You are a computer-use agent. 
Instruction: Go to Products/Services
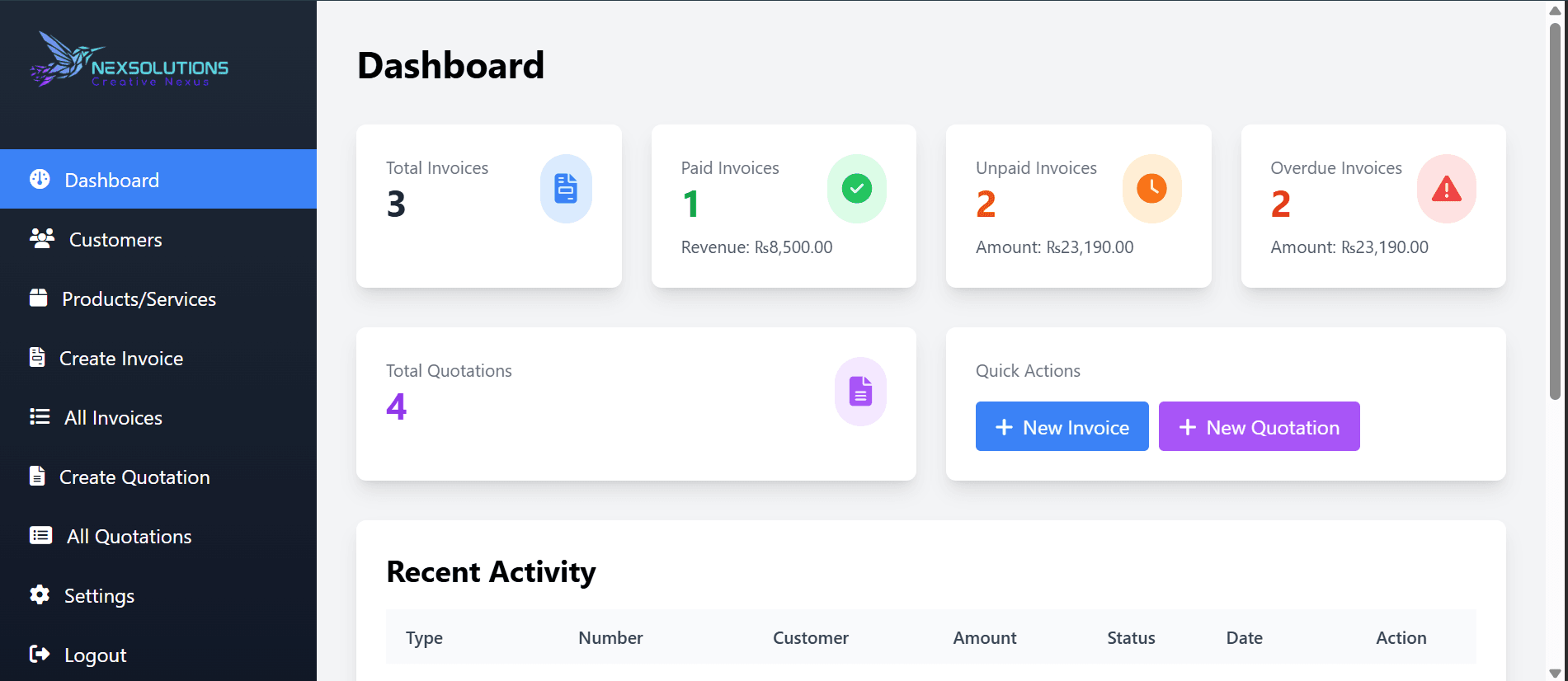[x=158, y=298]
